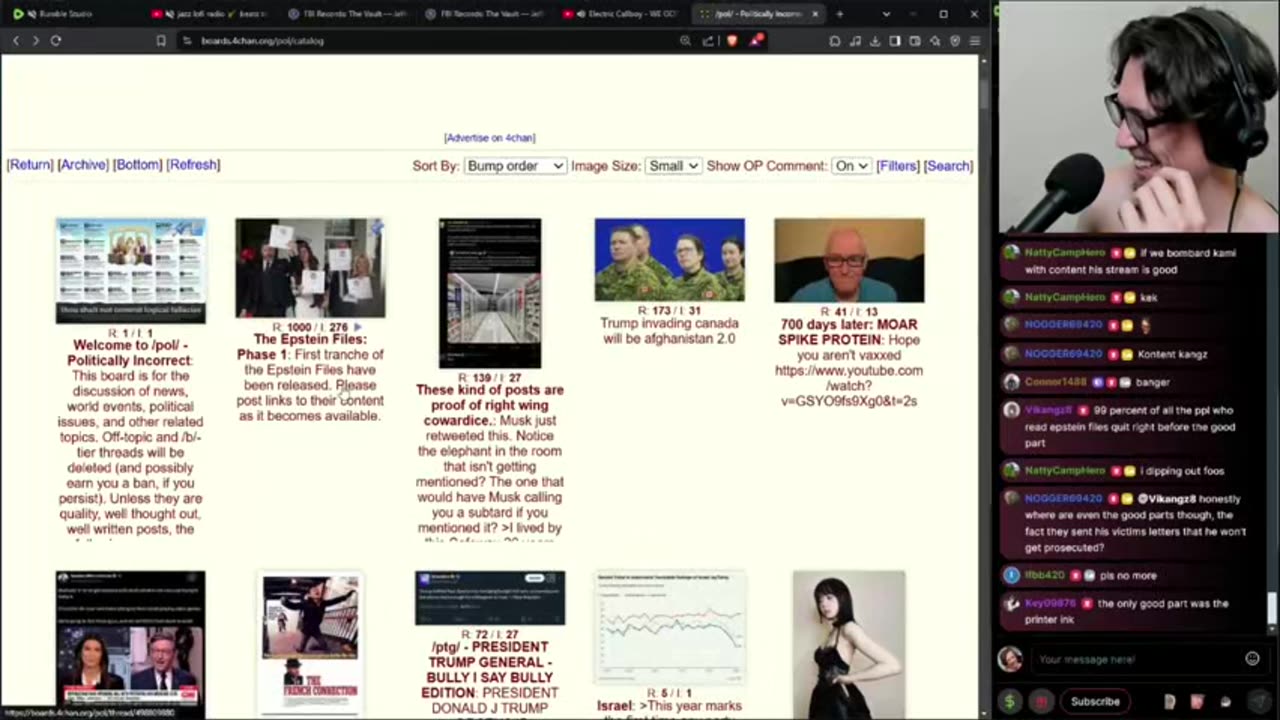Open the Sort By dropdown
Viewport: 1280px width, 720px height.
click(515, 166)
